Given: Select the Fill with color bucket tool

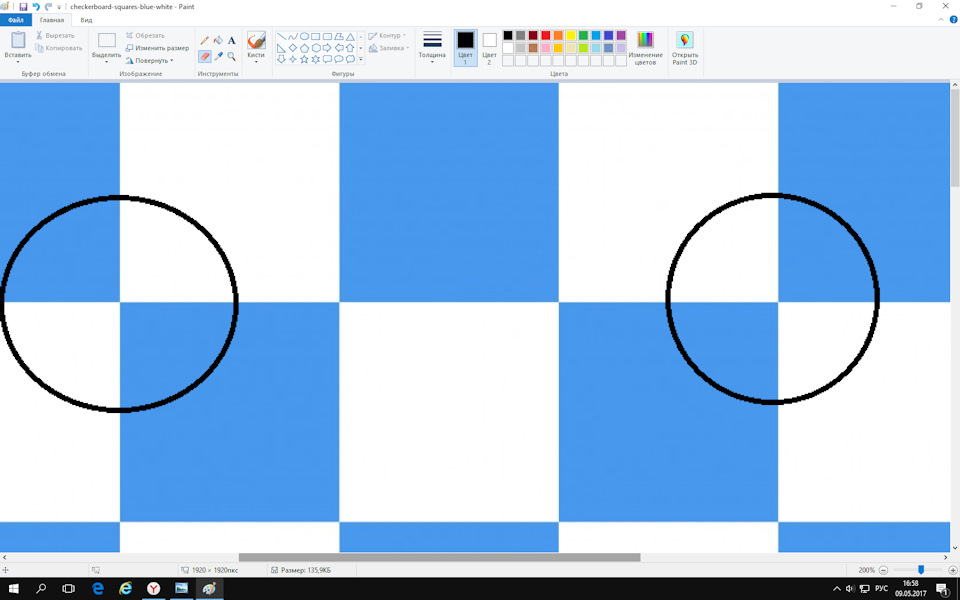Looking at the screenshot, I should [218, 41].
